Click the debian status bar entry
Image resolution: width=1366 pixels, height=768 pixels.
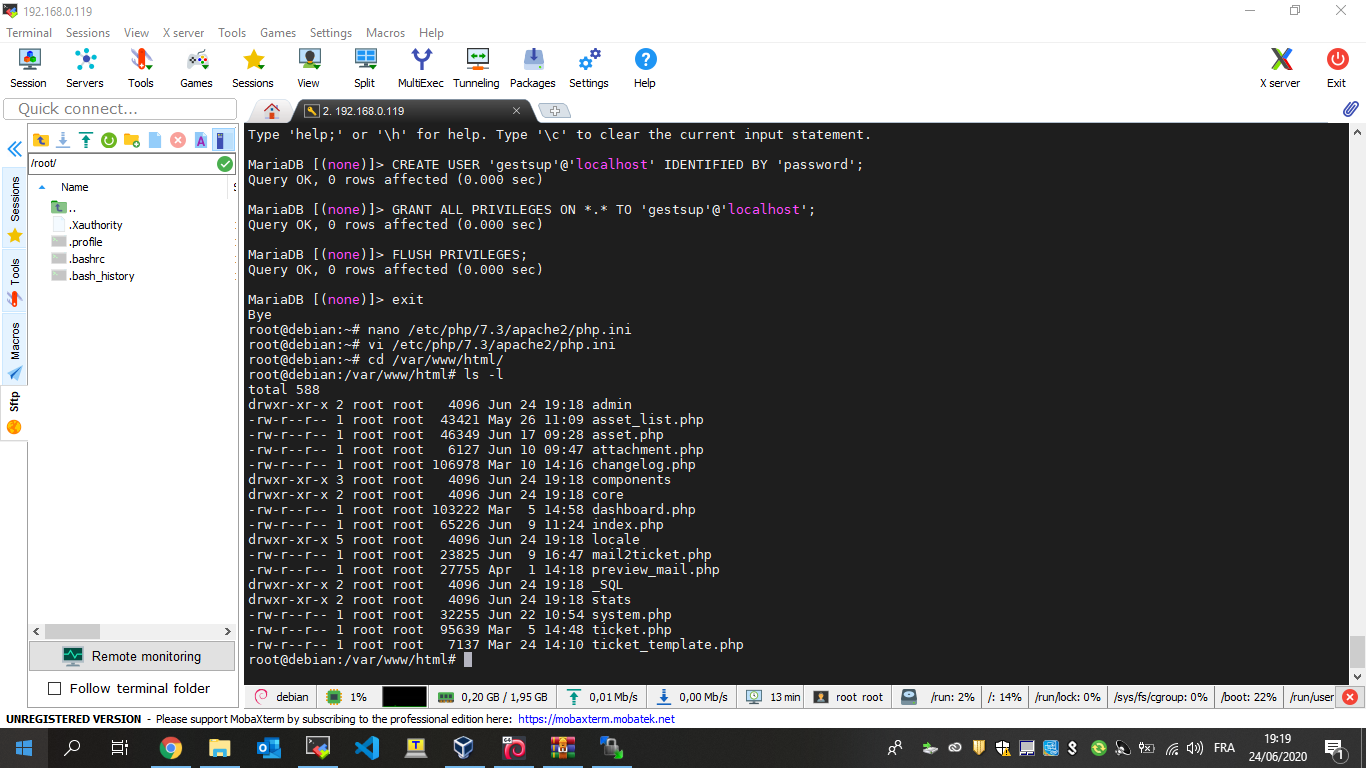282,697
